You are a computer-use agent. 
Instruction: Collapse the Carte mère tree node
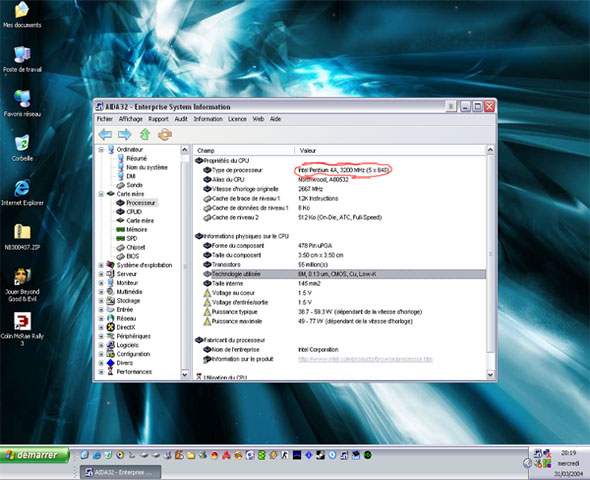click(101, 194)
